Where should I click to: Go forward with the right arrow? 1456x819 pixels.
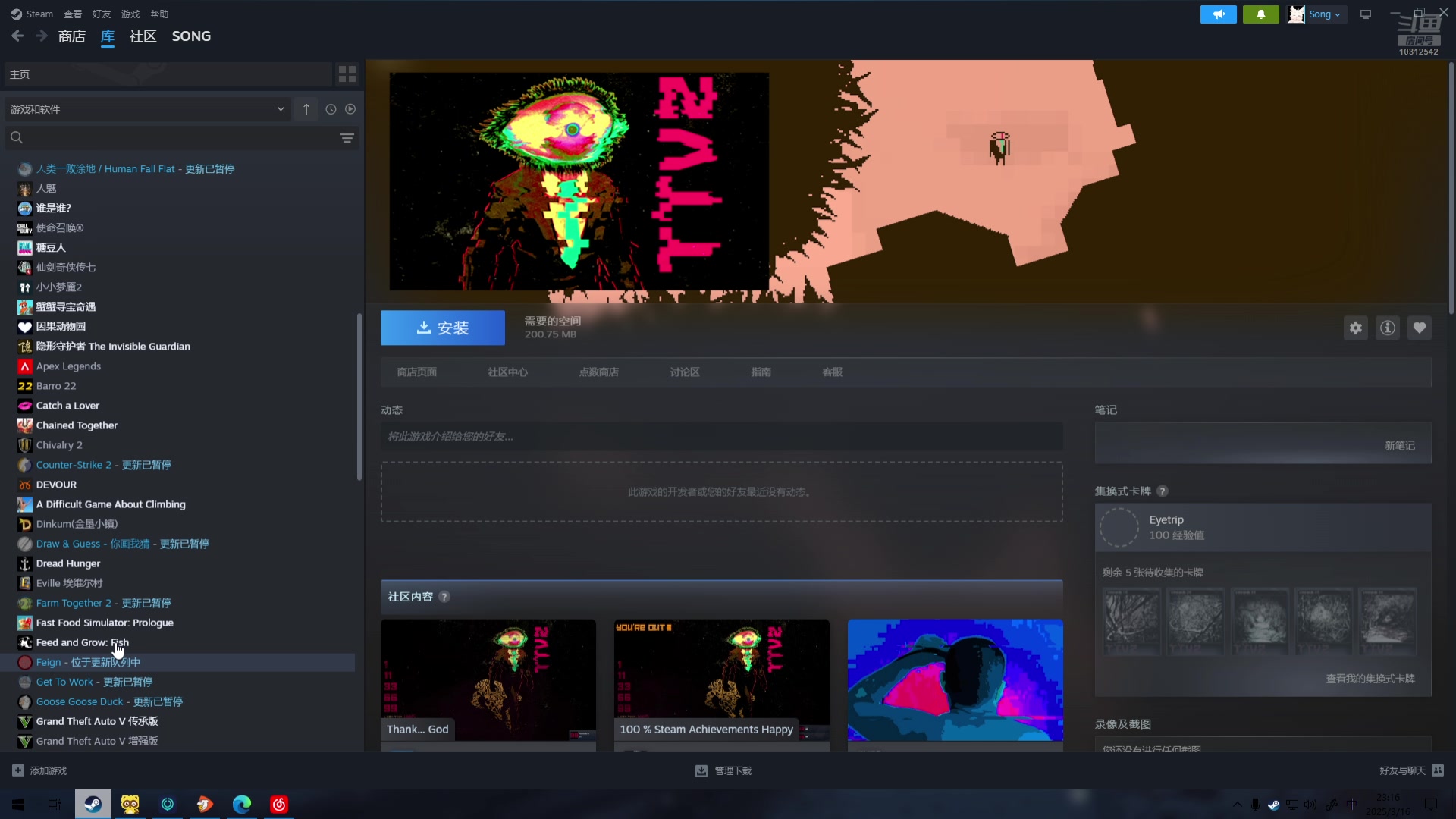point(42,36)
